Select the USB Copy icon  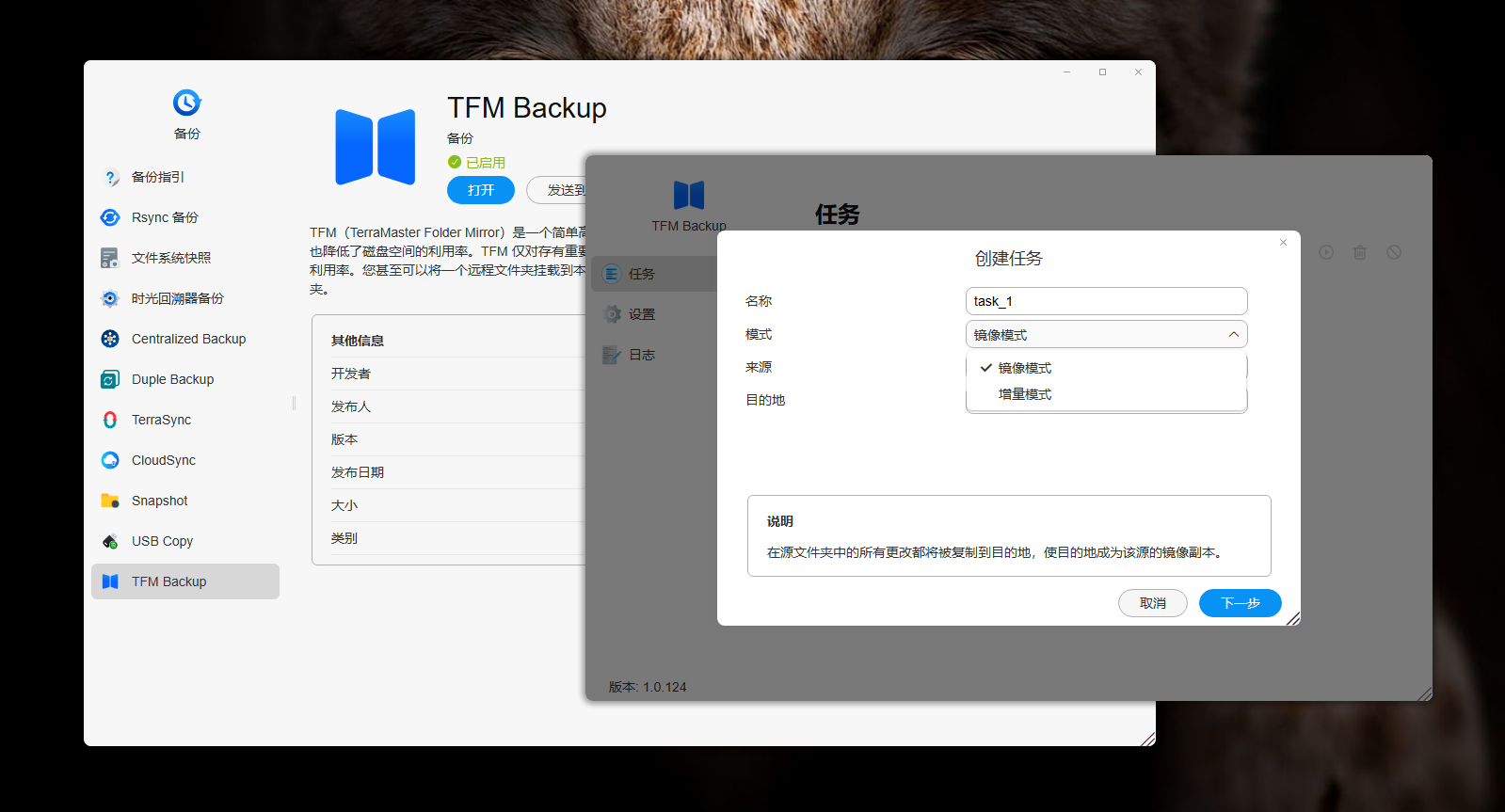(x=110, y=541)
